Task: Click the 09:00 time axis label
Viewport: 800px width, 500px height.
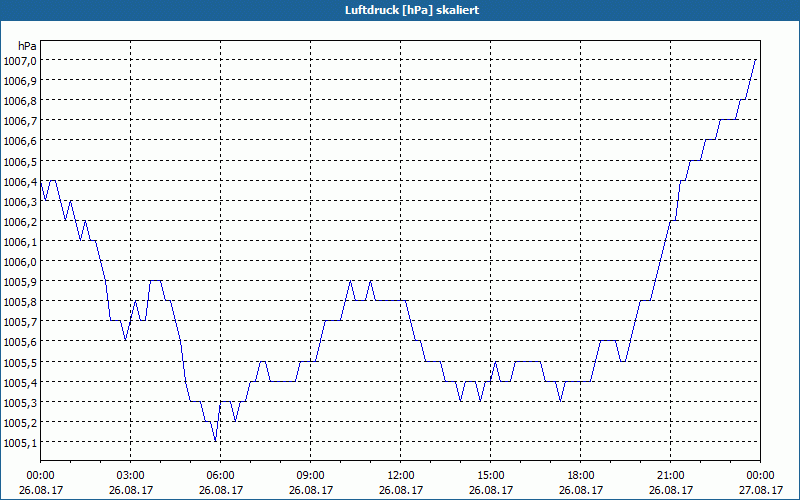Action: (310, 476)
